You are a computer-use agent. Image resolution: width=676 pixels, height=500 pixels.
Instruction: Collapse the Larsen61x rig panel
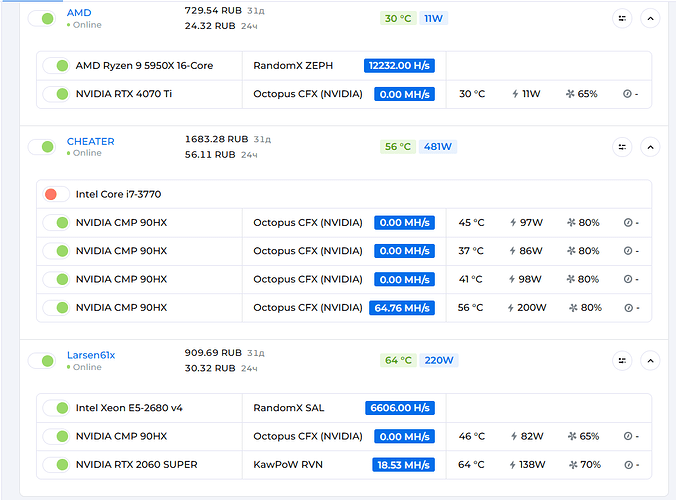pyautogui.click(x=650, y=360)
